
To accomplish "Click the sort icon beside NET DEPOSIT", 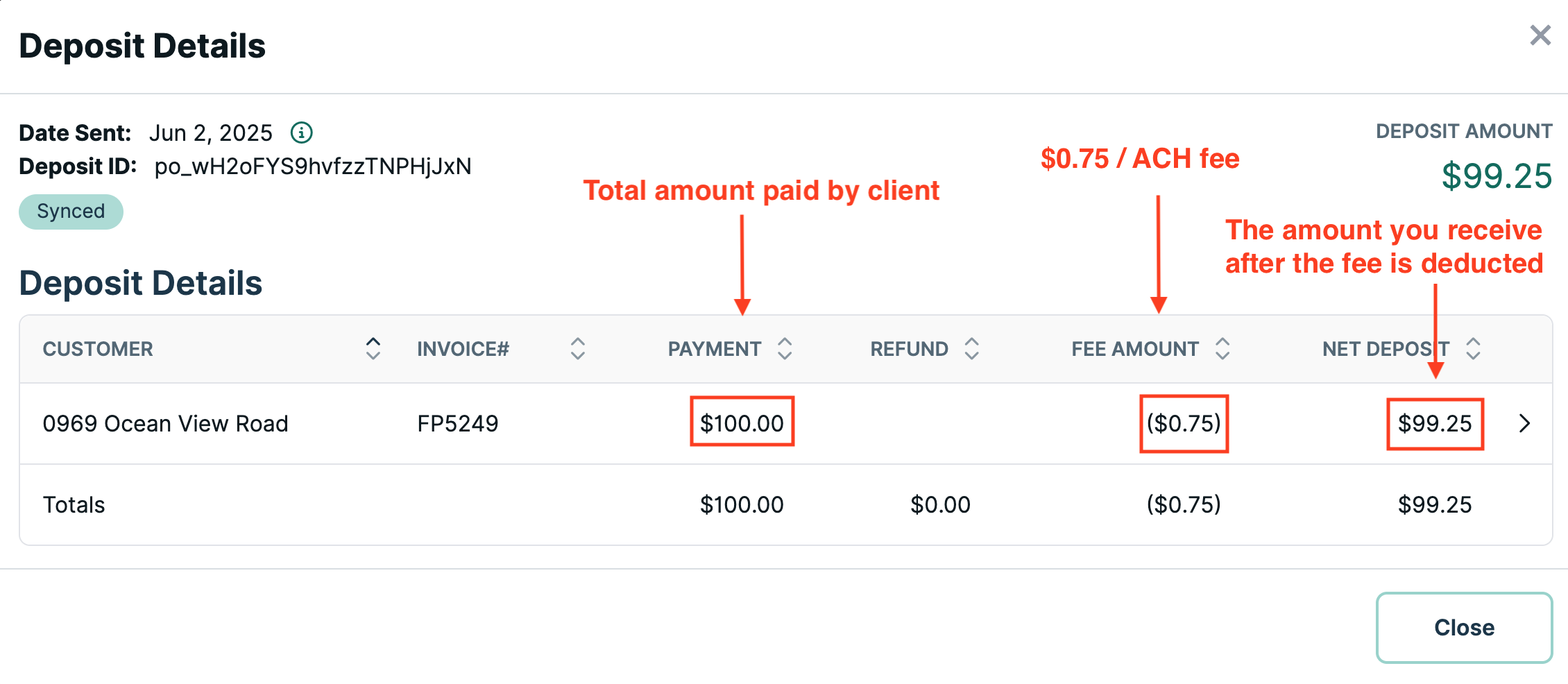I will pos(1473,349).
